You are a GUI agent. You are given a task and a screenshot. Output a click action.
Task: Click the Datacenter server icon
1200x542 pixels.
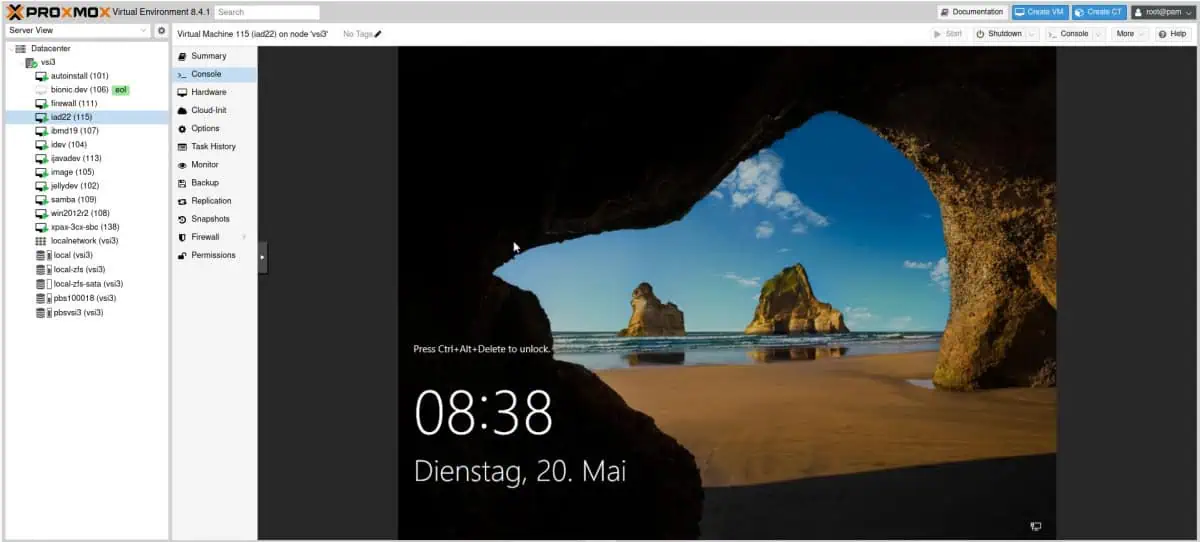[x=21, y=48]
